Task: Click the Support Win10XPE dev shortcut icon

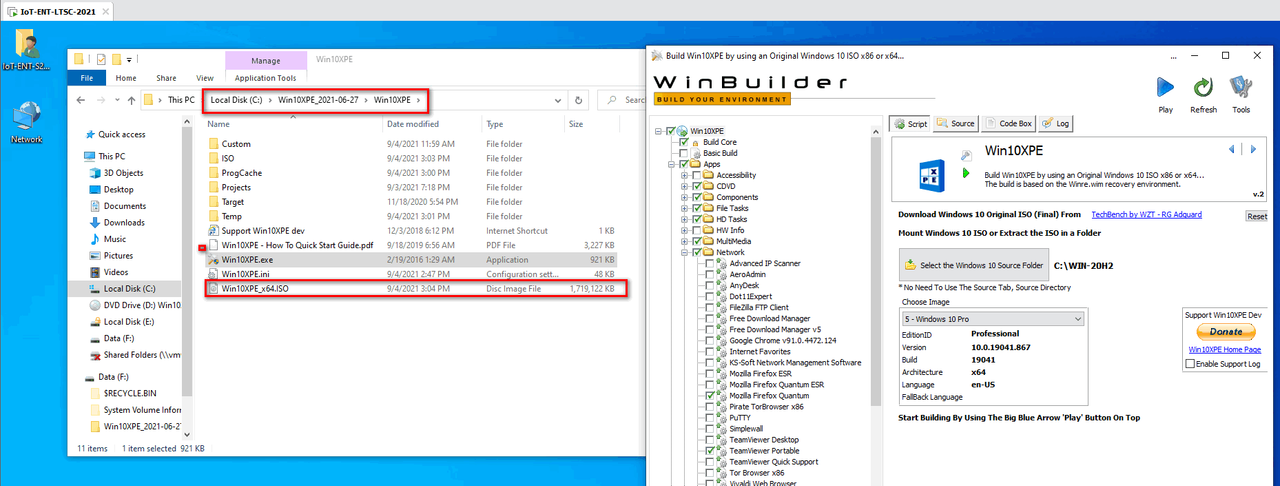Action: 213,230
